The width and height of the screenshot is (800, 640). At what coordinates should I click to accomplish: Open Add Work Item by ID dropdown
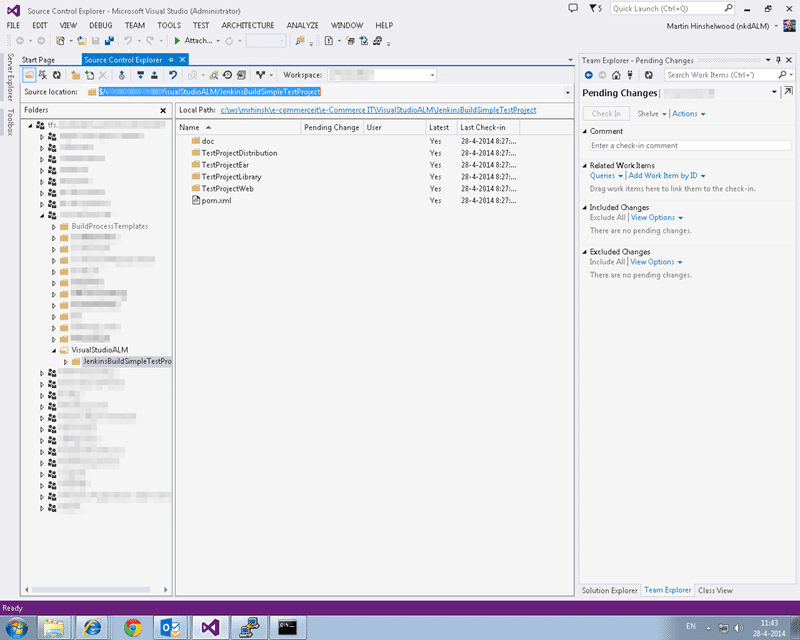click(x=667, y=176)
